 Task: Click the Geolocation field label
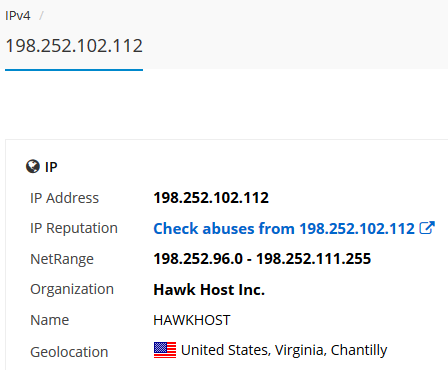point(69,352)
